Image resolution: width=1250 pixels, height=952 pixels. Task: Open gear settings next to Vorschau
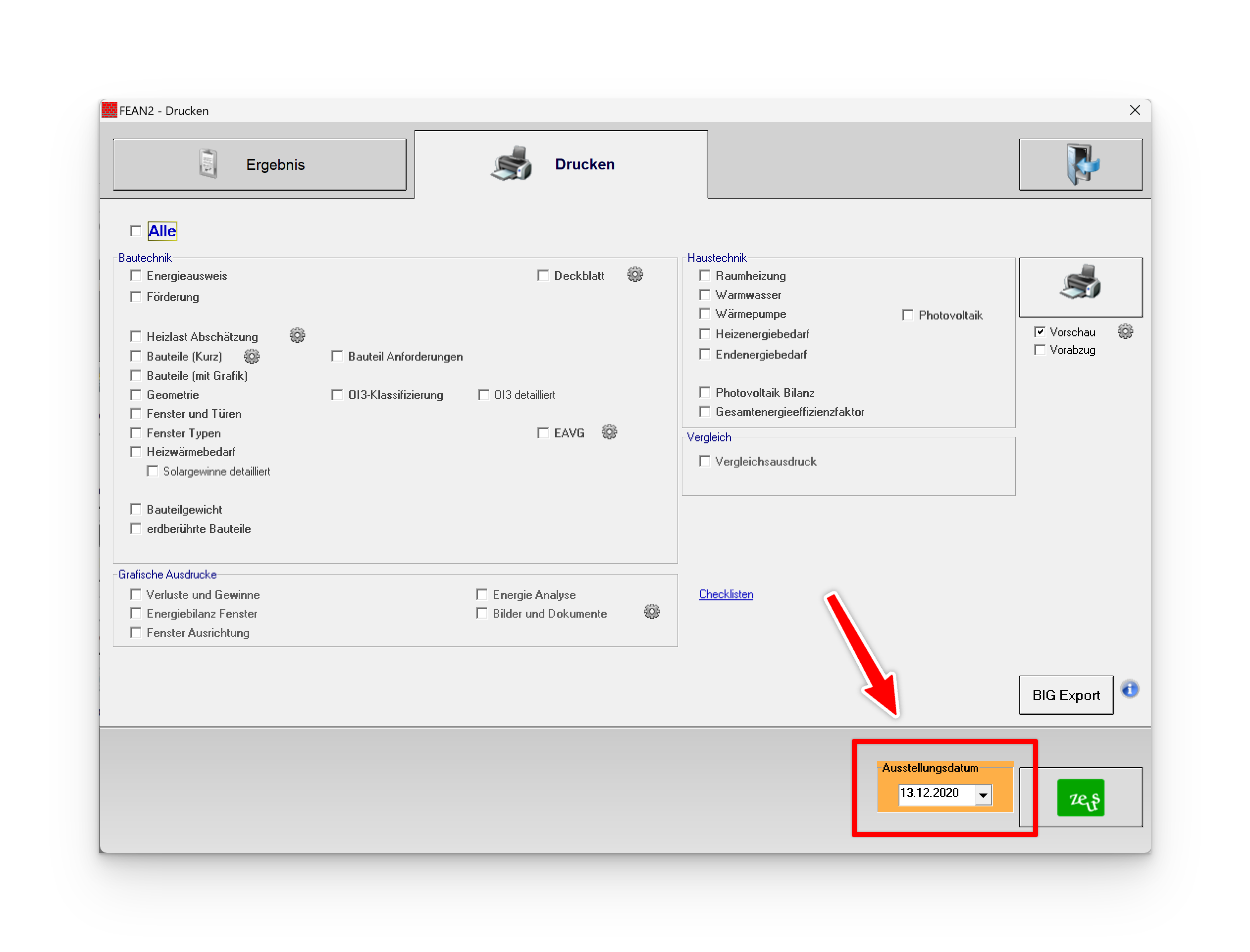click(1125, 331)
